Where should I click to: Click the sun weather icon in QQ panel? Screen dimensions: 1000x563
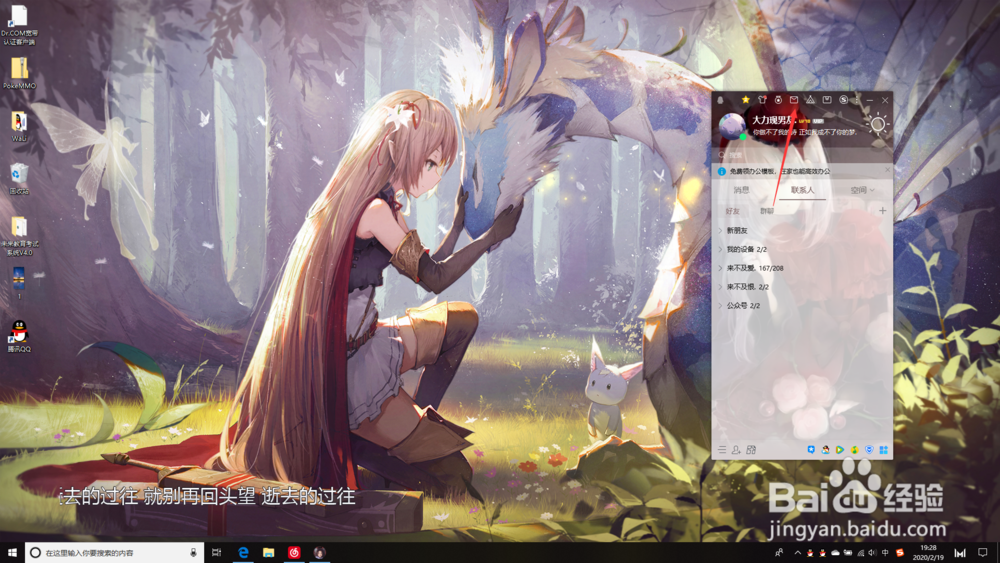click(878, 125)
